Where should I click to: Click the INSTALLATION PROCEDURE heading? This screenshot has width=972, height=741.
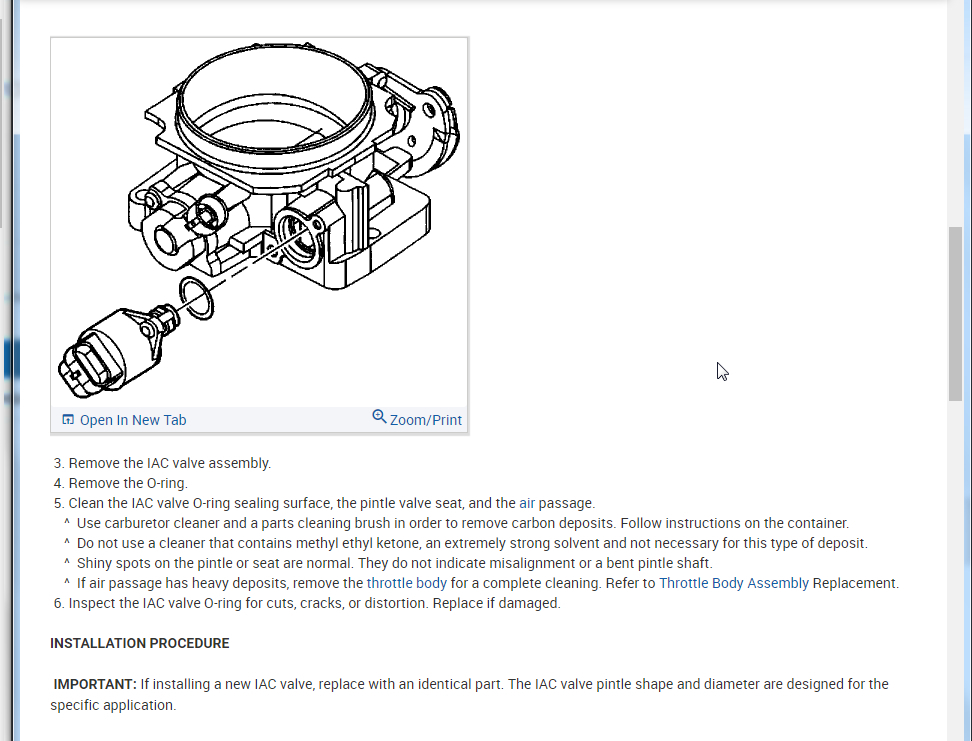[x=139, y=643]
